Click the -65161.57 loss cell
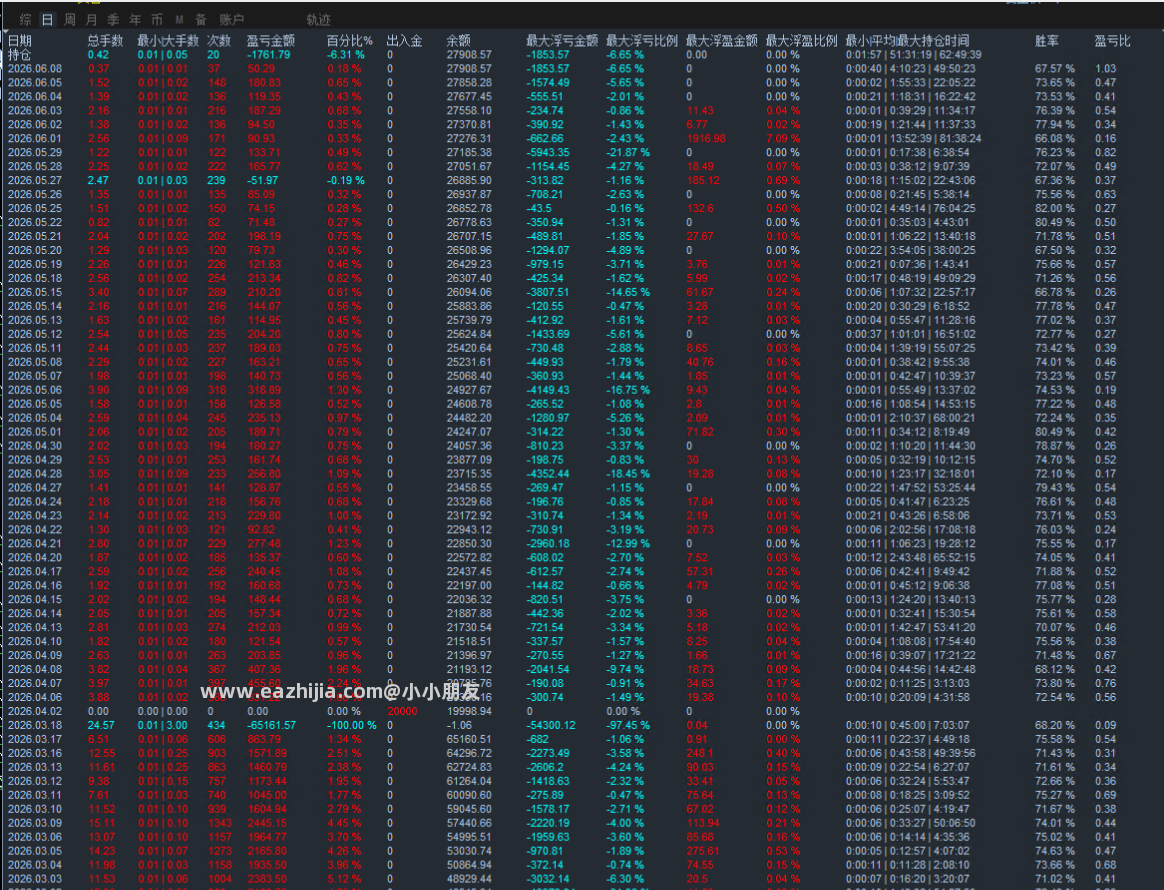The image size is (1164, 890). coord(272,725)
